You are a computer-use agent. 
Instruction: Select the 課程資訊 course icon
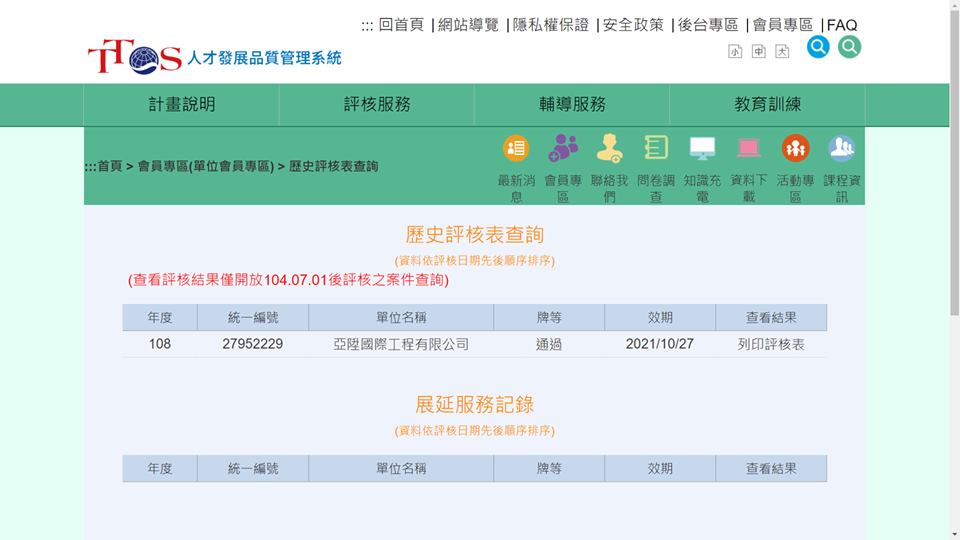click(x=841, y=149)
